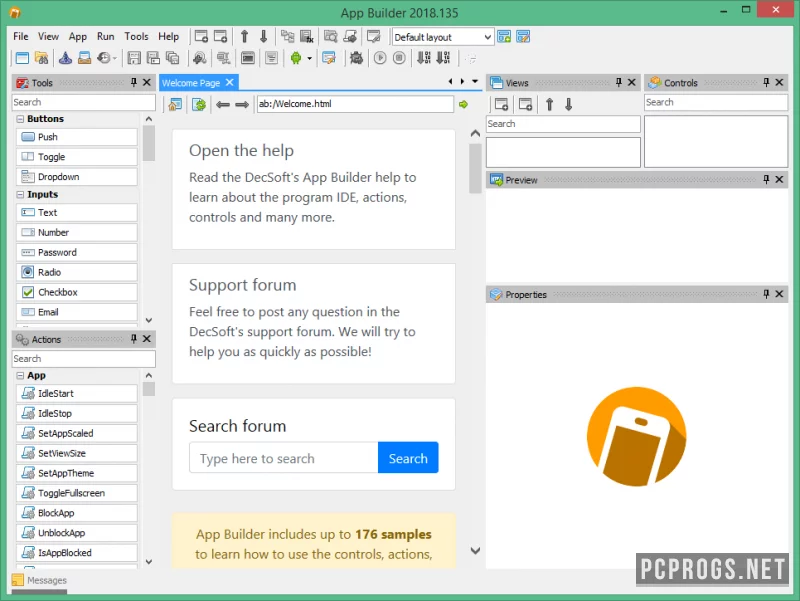Click the new app window icon
Image resolution: width=800 pixels, height=601 pixels.
click(22, 58)
